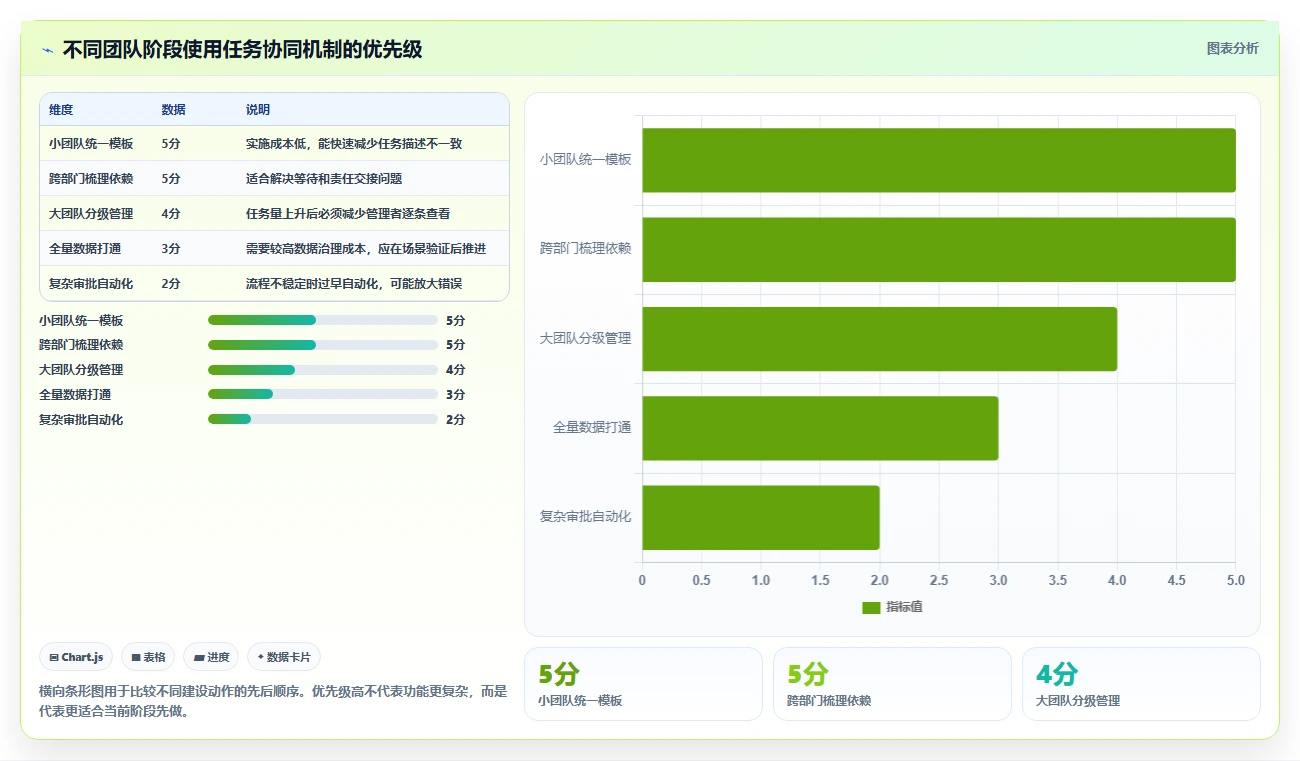Click the footer note about 横向条形图
1300x761 pixels.
(273, 701)
